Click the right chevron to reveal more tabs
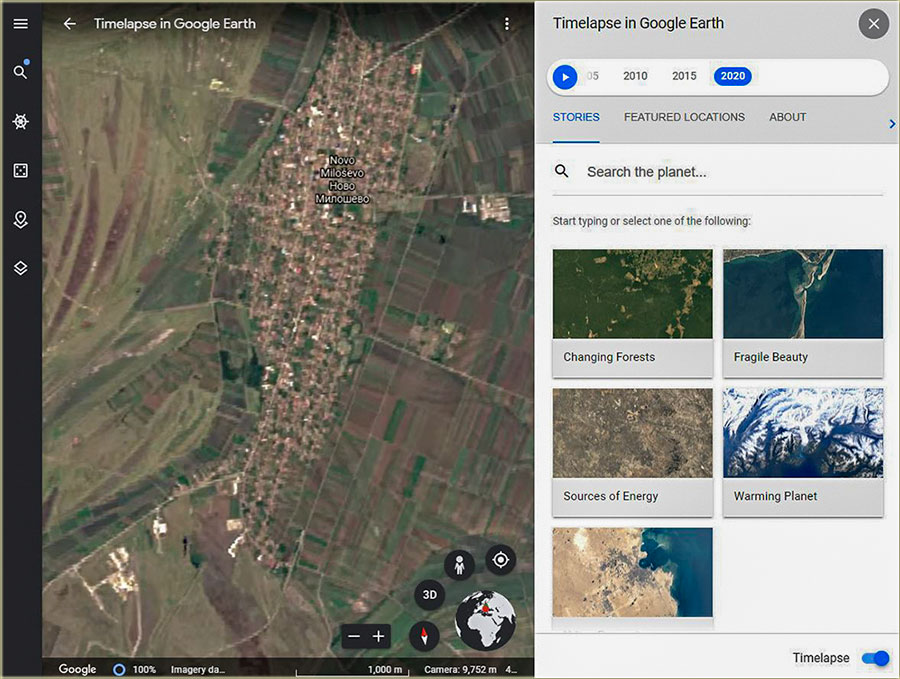The width and height of the screenshot is (900, 679). coord(892,124)
